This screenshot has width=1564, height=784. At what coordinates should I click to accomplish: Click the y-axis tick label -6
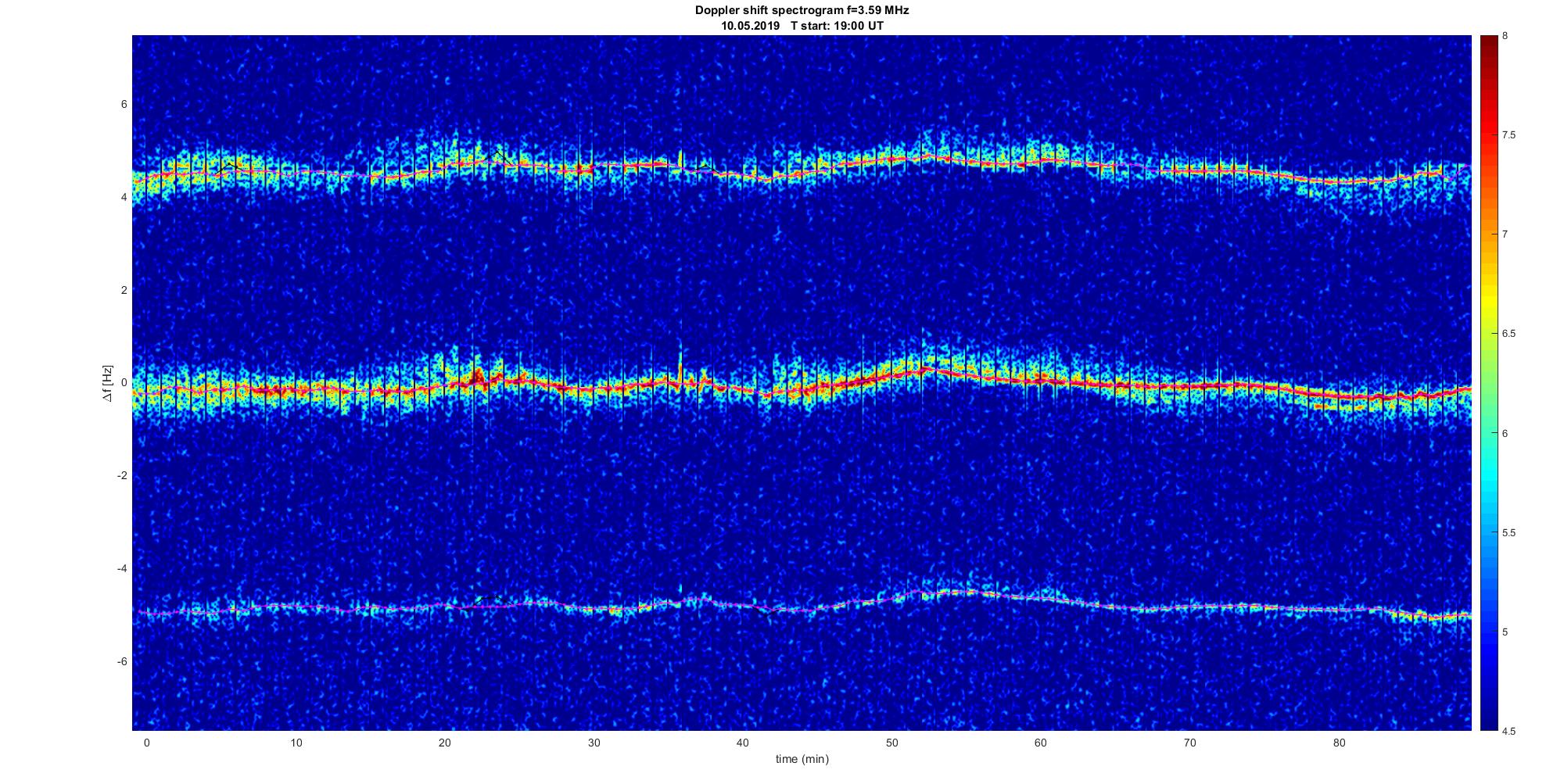pyautogui.click(x=123, y=661)
